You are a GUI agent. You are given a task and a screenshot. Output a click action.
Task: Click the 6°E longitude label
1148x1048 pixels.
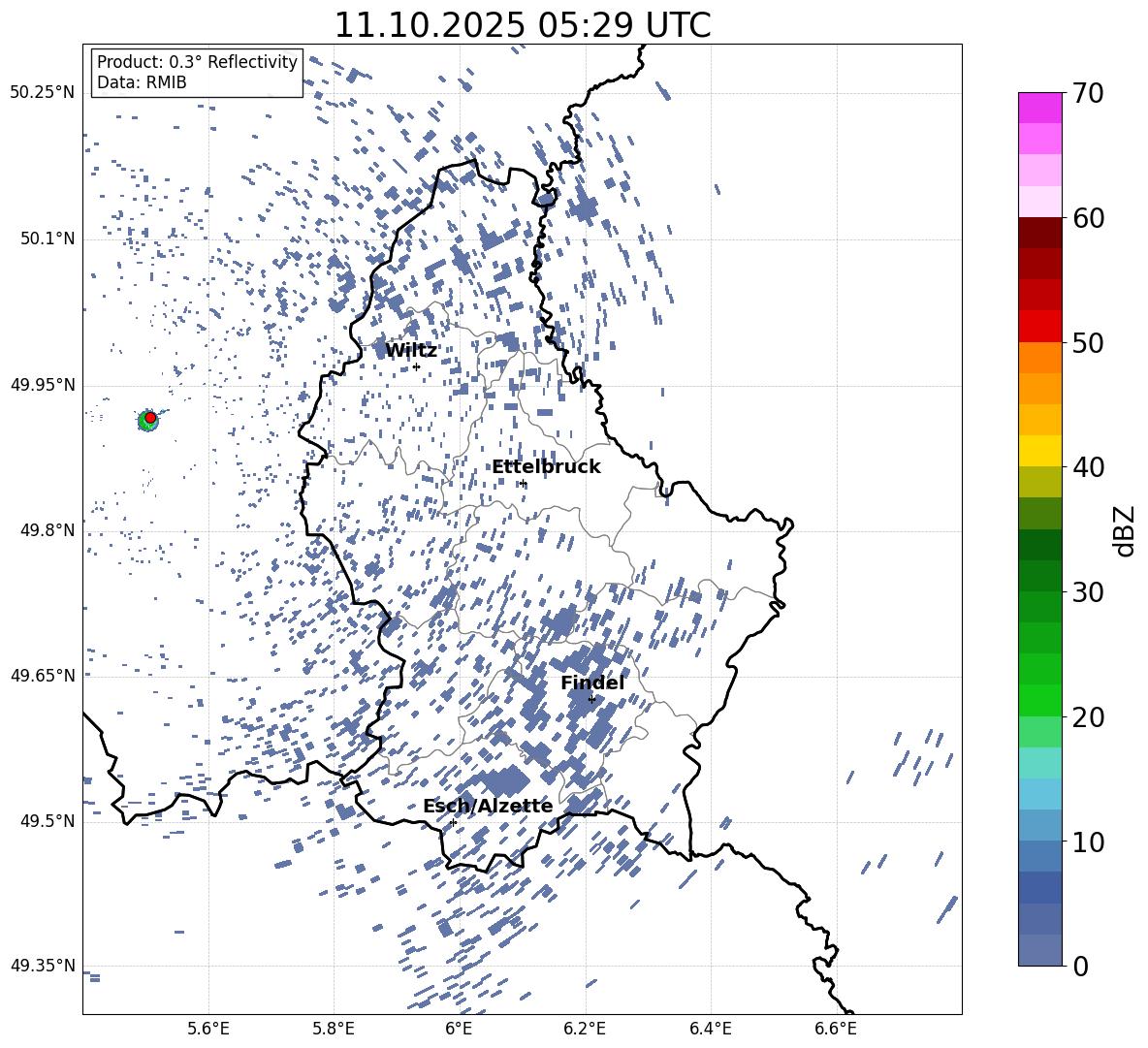click(x=459, y=1030)
